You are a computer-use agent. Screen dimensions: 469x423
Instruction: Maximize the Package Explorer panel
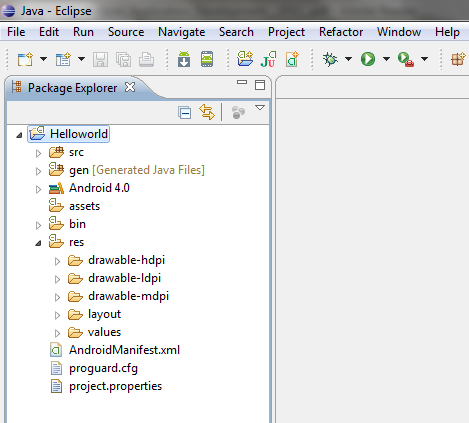[260, 85]
